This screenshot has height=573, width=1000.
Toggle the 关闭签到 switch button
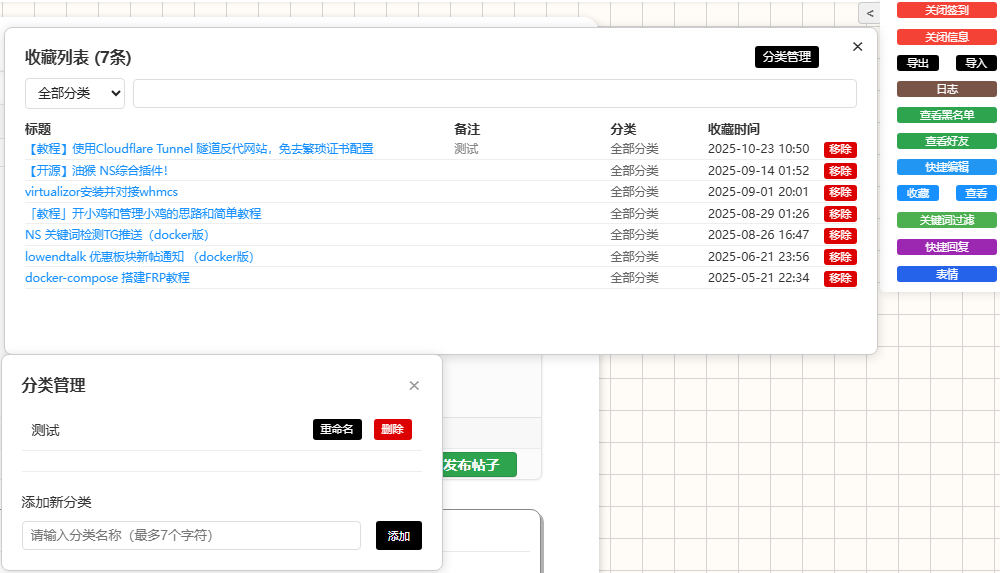point(946,10)
